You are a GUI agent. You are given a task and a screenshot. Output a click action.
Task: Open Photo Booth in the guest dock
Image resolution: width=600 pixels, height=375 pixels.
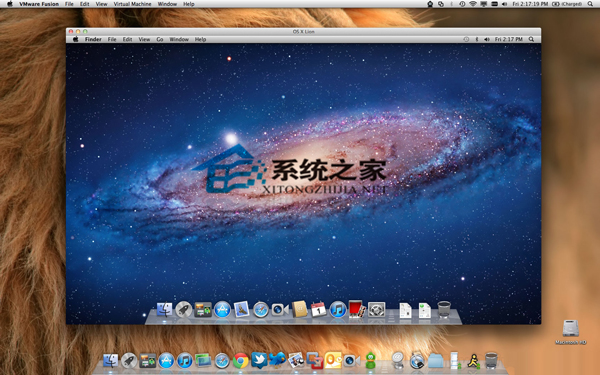tap(357, 309)
